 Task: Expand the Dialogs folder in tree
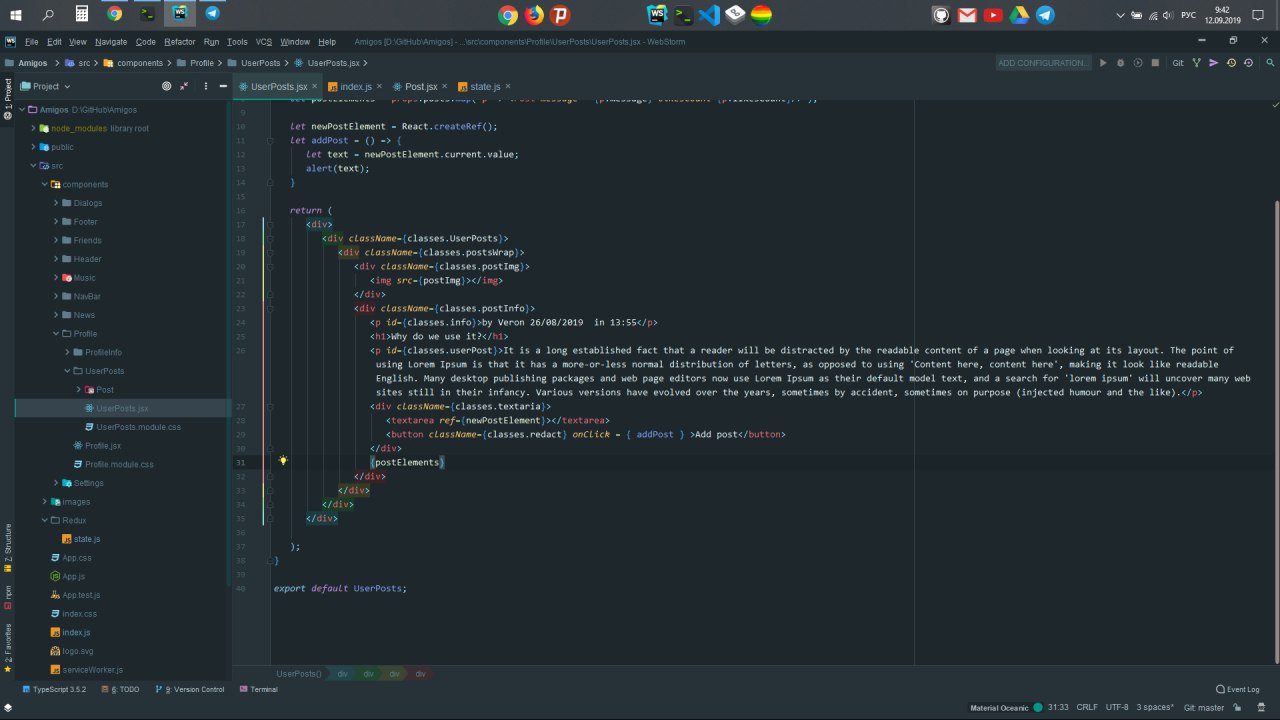(x=57, y=203)
